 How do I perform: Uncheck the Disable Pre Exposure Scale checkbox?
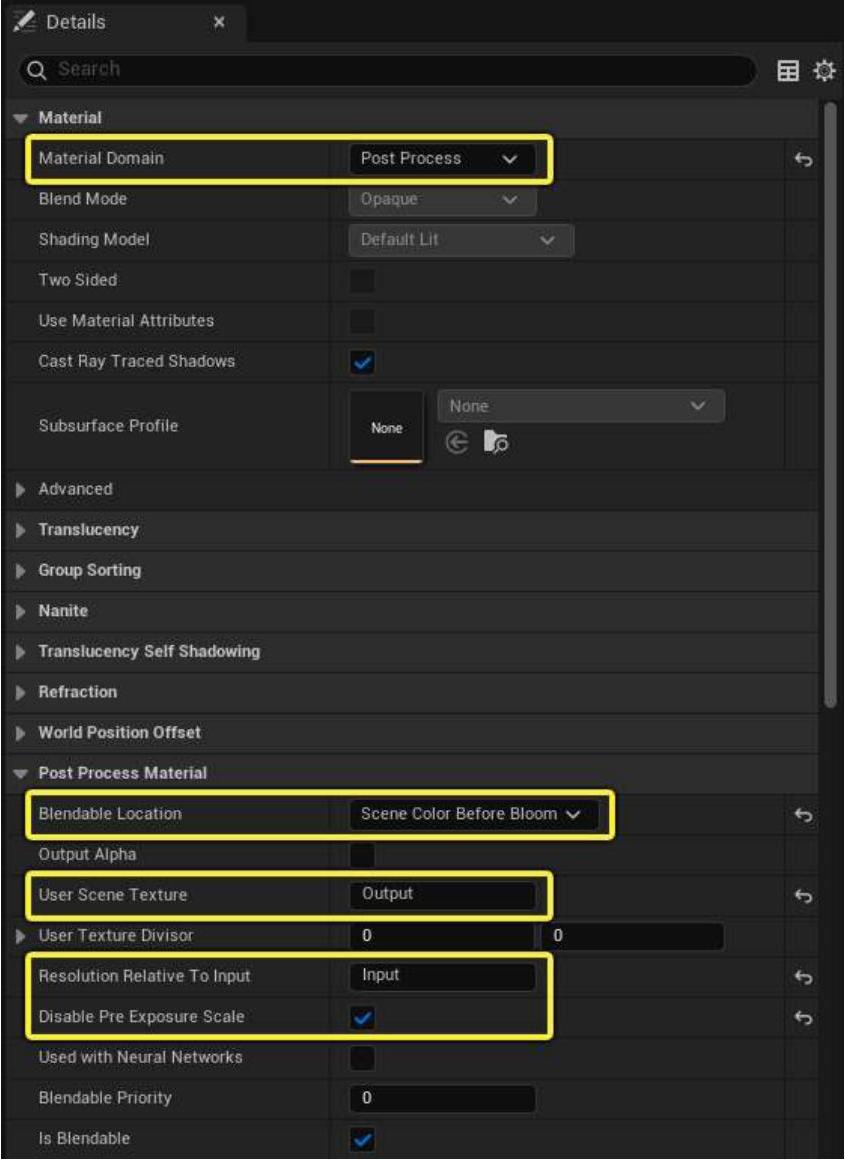click(362, 1018)
